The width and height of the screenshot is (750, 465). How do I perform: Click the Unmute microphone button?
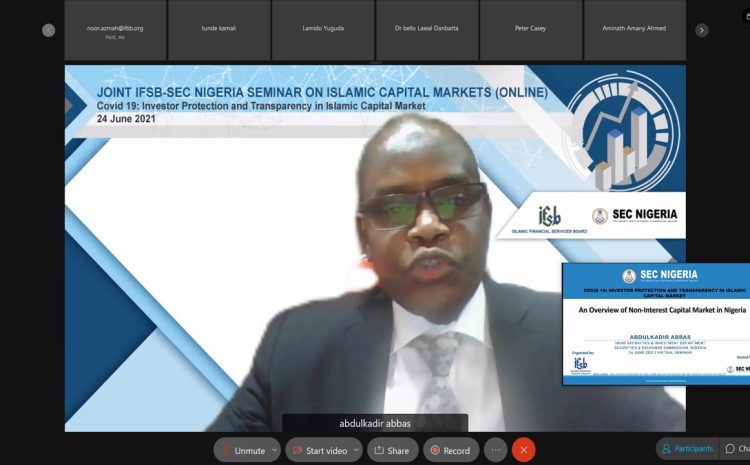pyautogui.click(x=244, y=450)
